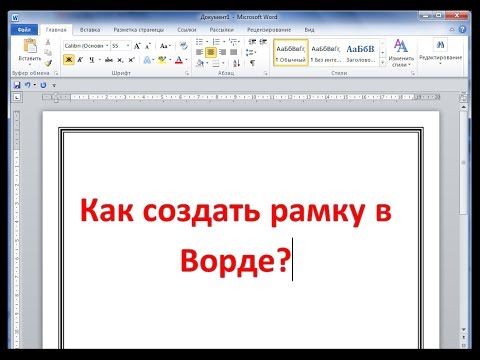This screenshot has width=480, height=360.
Task: Click the Sort A-Z icon
Action: point(236,63)
